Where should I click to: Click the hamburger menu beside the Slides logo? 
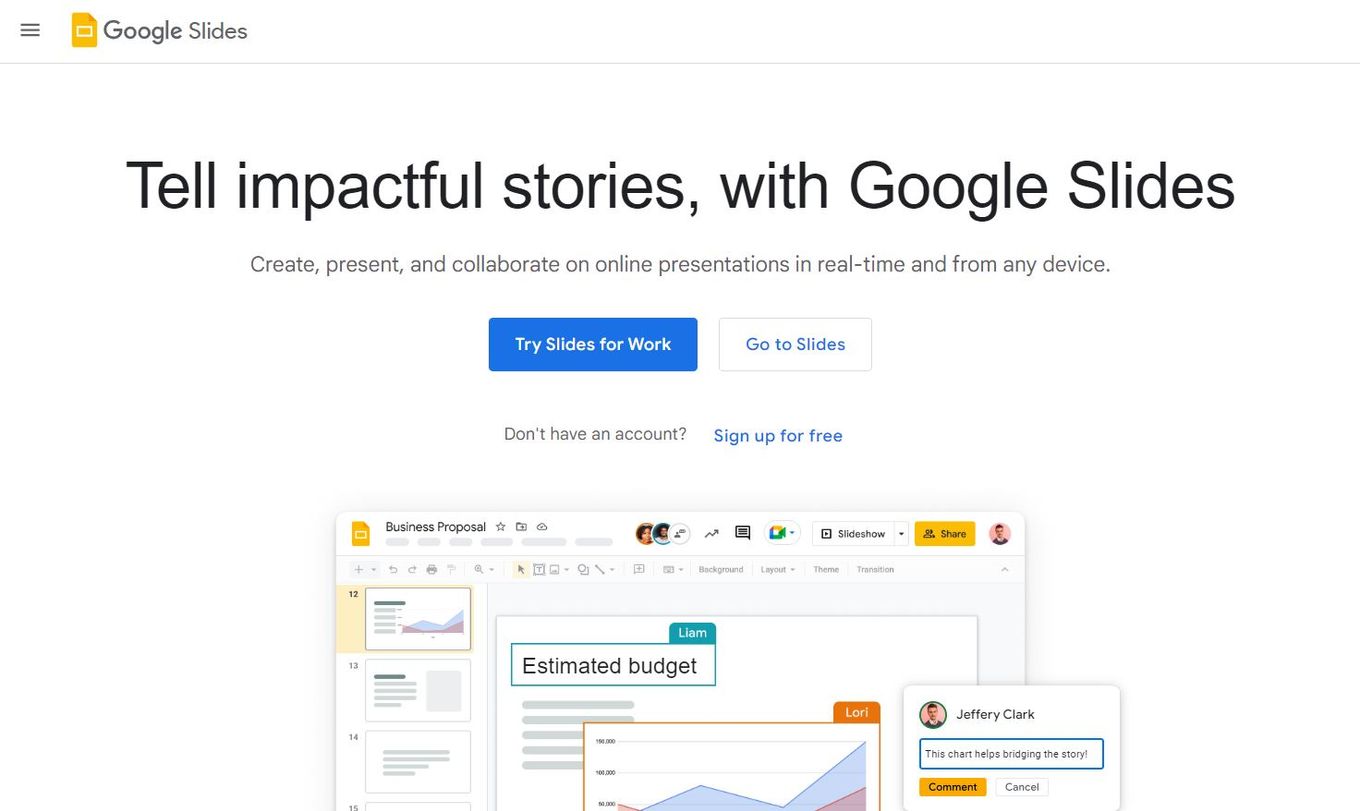[30, 30]
